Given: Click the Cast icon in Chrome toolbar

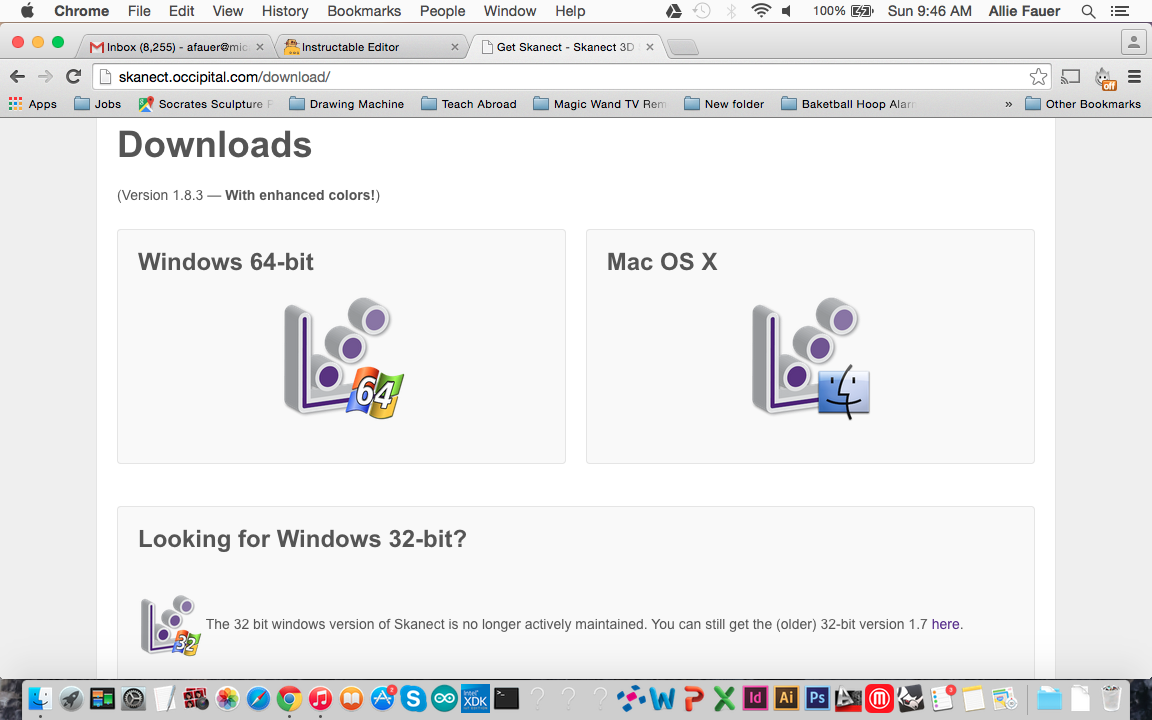Looking at the screenshot, I should 1071,76.
